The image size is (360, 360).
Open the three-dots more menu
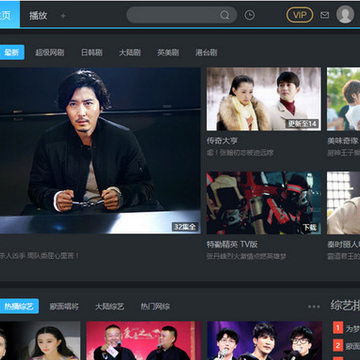click(314, 307)
